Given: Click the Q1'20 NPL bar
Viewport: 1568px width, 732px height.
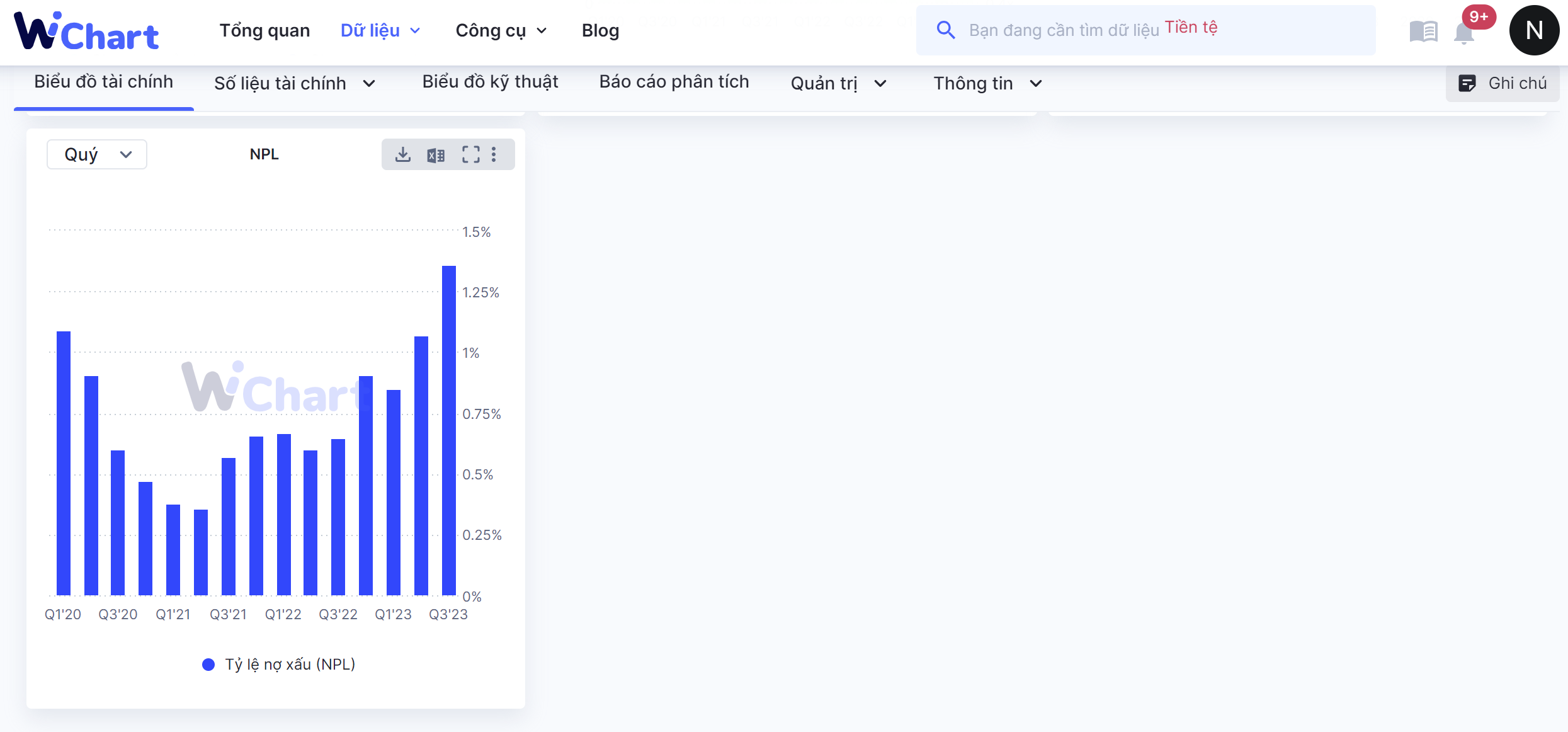Looking at the screenshot, I should point(64,463).
